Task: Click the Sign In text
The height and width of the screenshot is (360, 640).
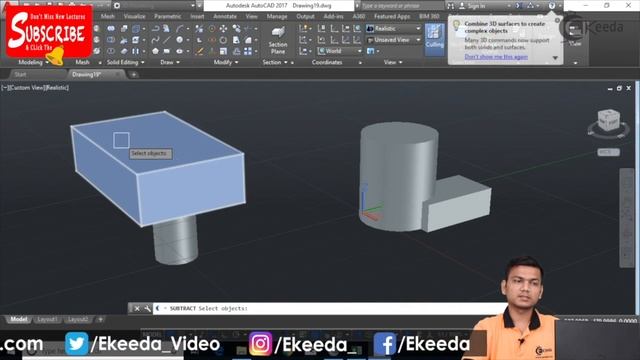Action: pos(476,6)
